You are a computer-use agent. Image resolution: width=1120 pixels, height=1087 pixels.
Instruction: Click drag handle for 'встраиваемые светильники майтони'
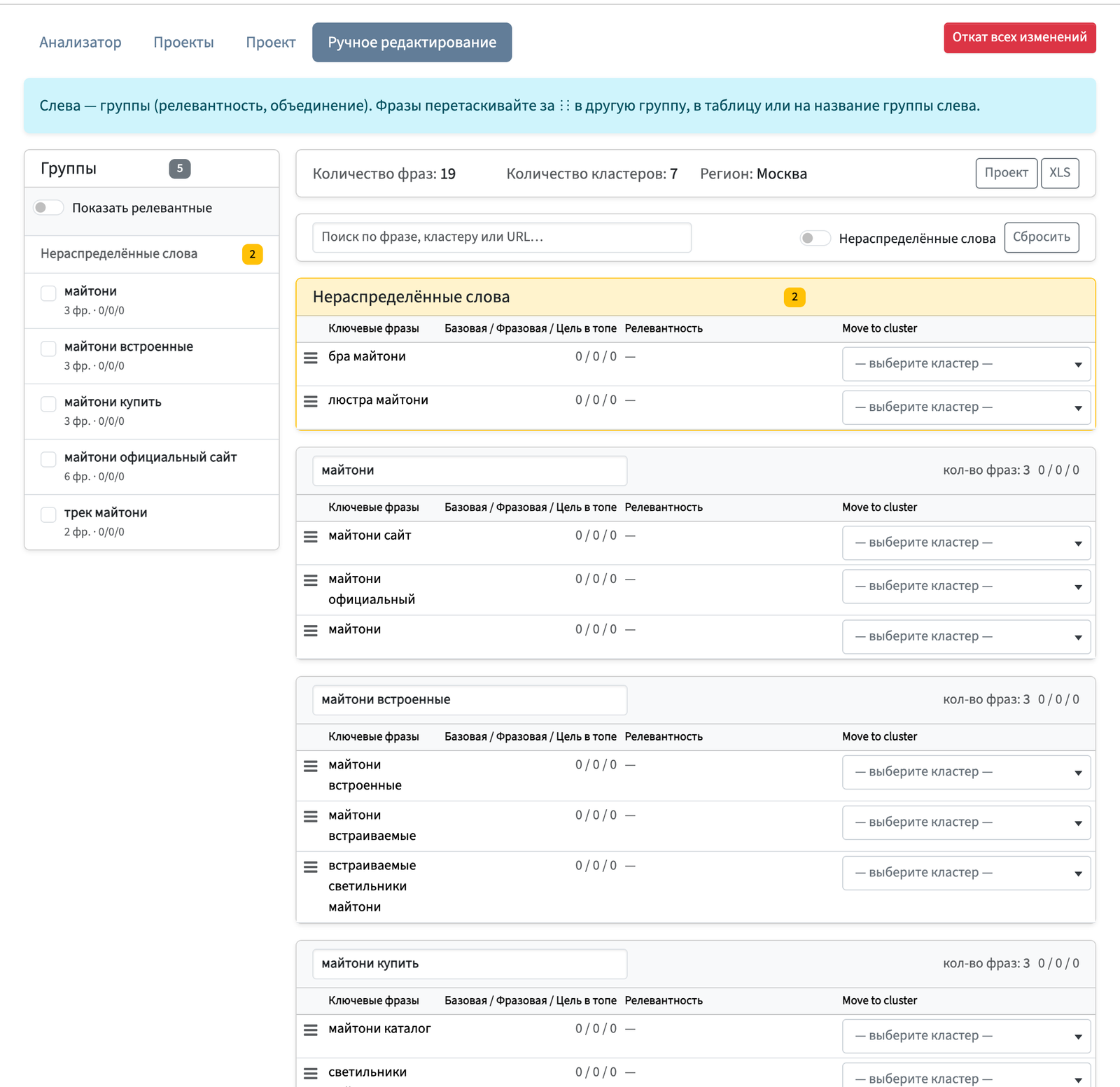311,867
